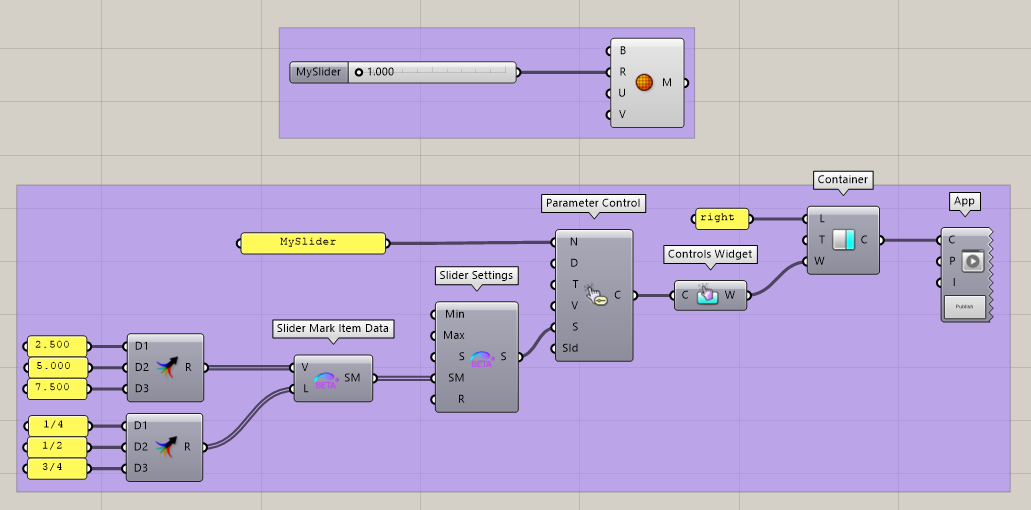The image size is (1031, 510).
Task: Click the U input of mesh sphere
Action: [x=622, y=93]
